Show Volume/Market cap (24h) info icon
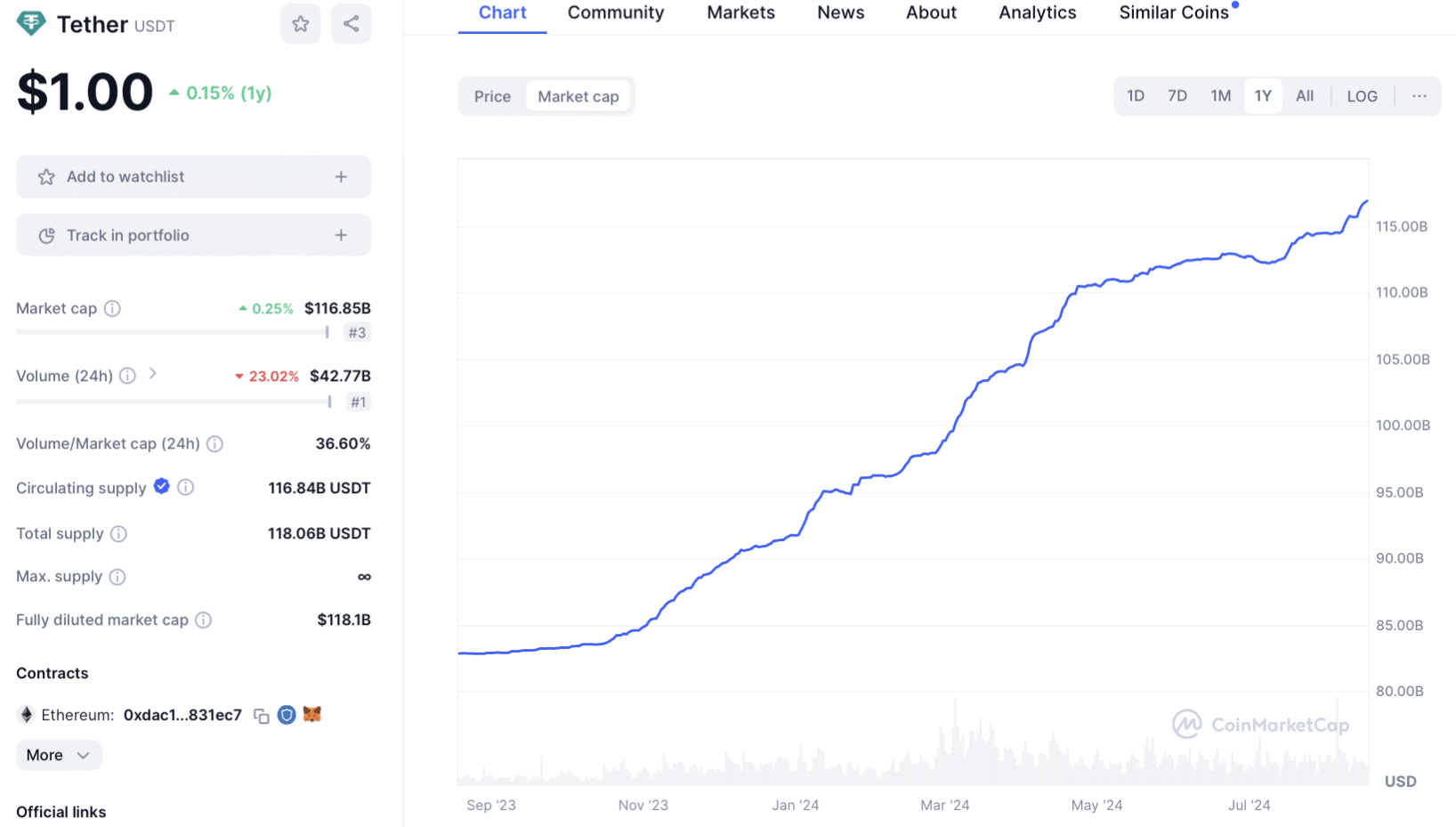Image resolution: width=1456 pixels, height=827 pixels. [215, 443]
